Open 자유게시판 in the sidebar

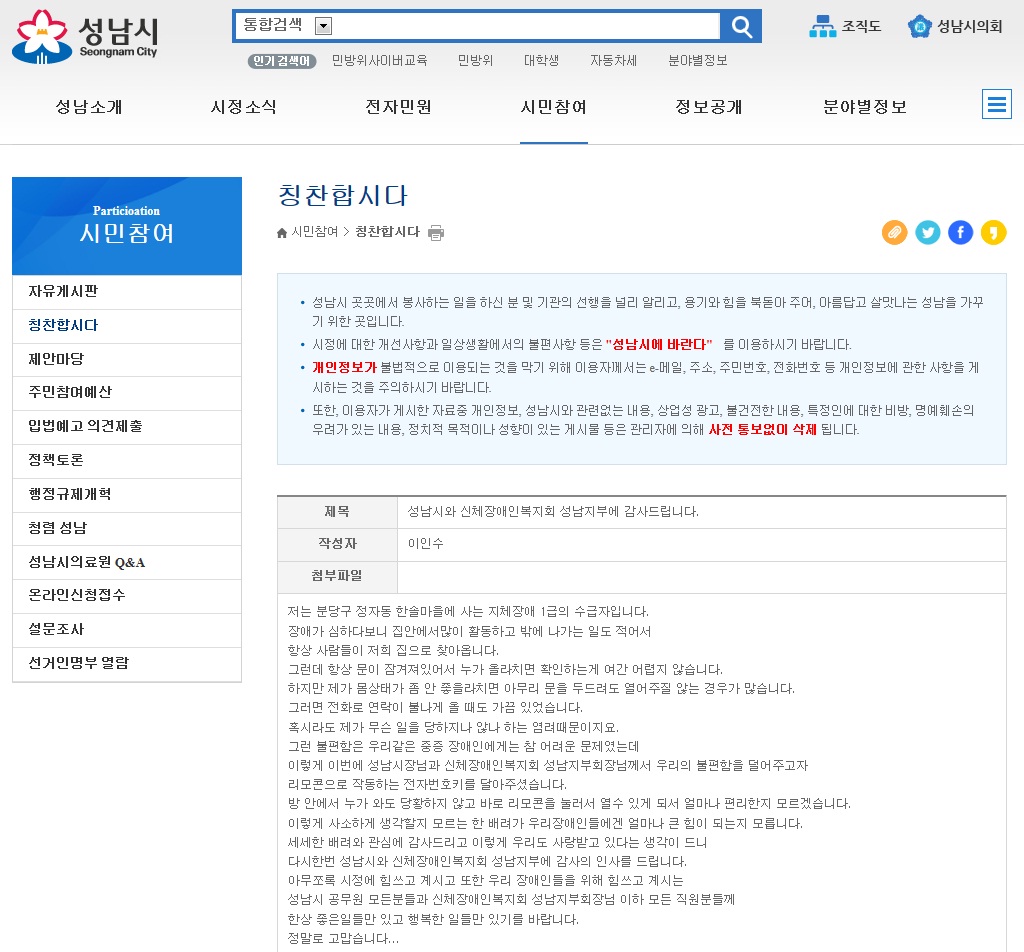(x=63, y=291)
